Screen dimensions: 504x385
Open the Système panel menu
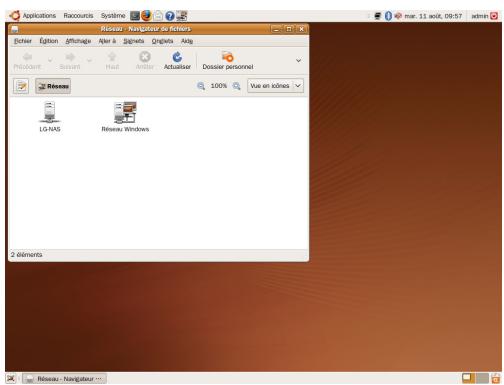point(113,16)
